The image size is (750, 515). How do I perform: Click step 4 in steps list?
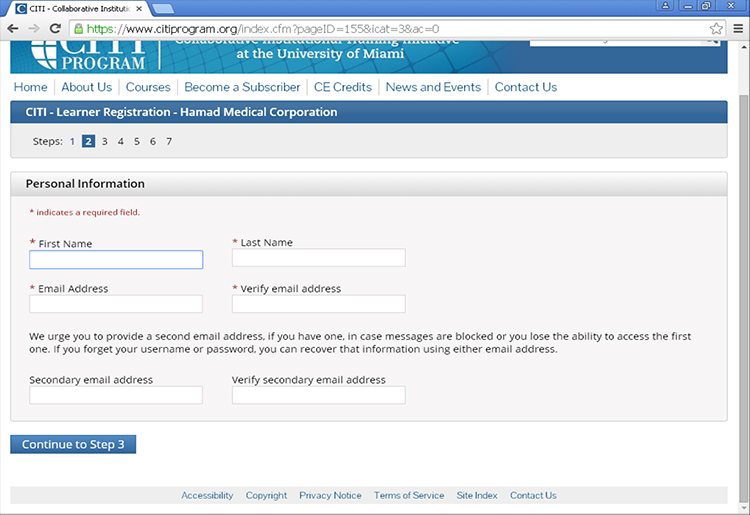click(121, 141)
